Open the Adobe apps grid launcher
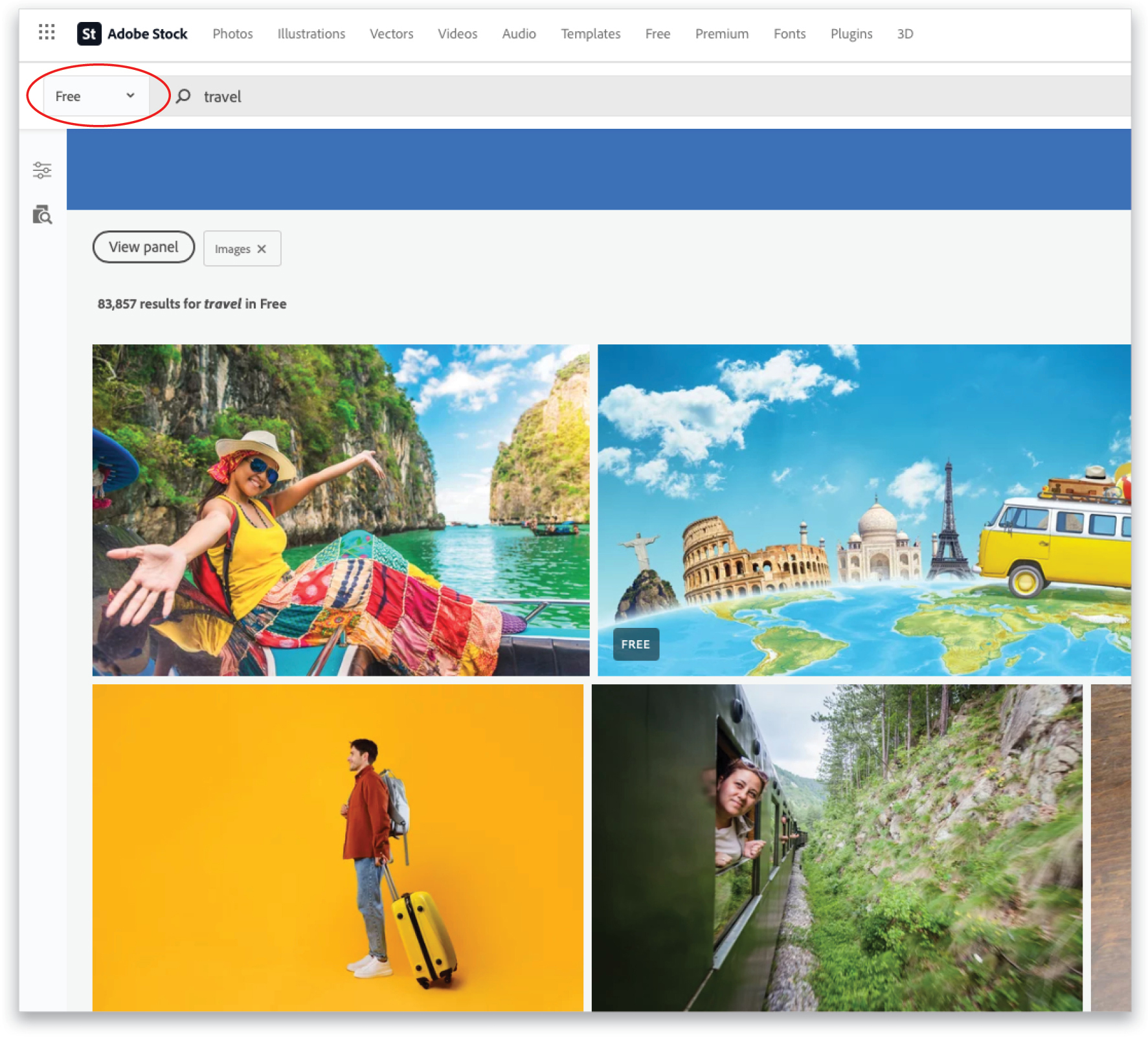 pyautogui.click(x=45, y=32)
